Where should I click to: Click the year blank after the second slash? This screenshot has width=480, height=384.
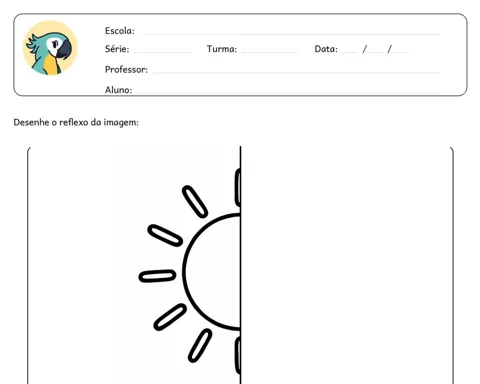(400, 52)
